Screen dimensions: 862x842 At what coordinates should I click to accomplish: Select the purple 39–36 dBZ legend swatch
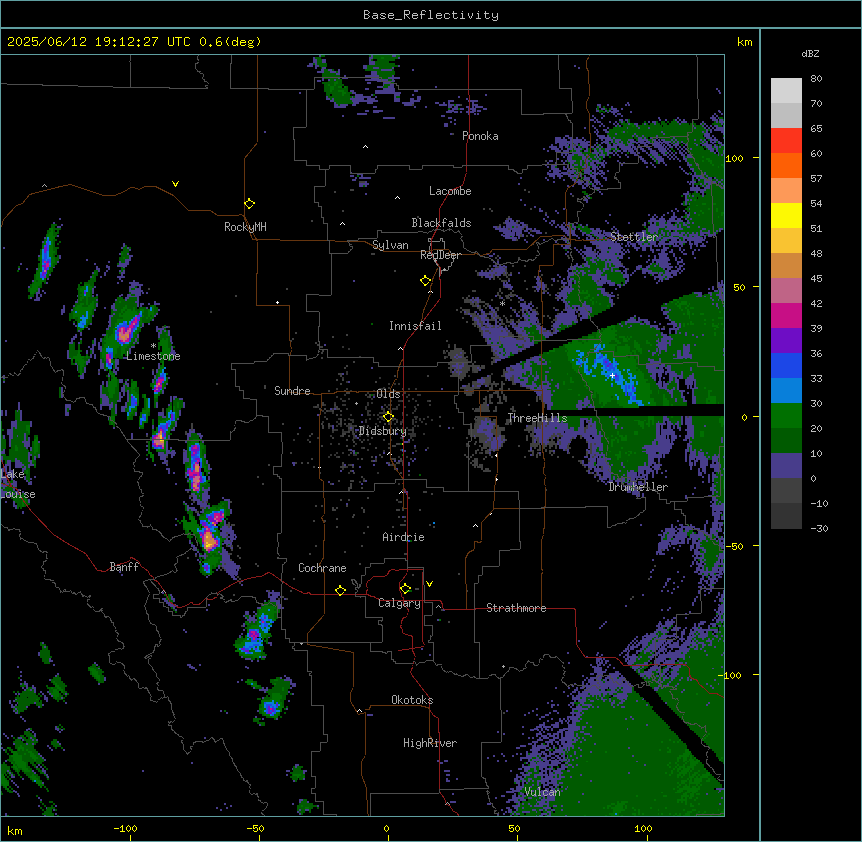click(x=786, y=340)
